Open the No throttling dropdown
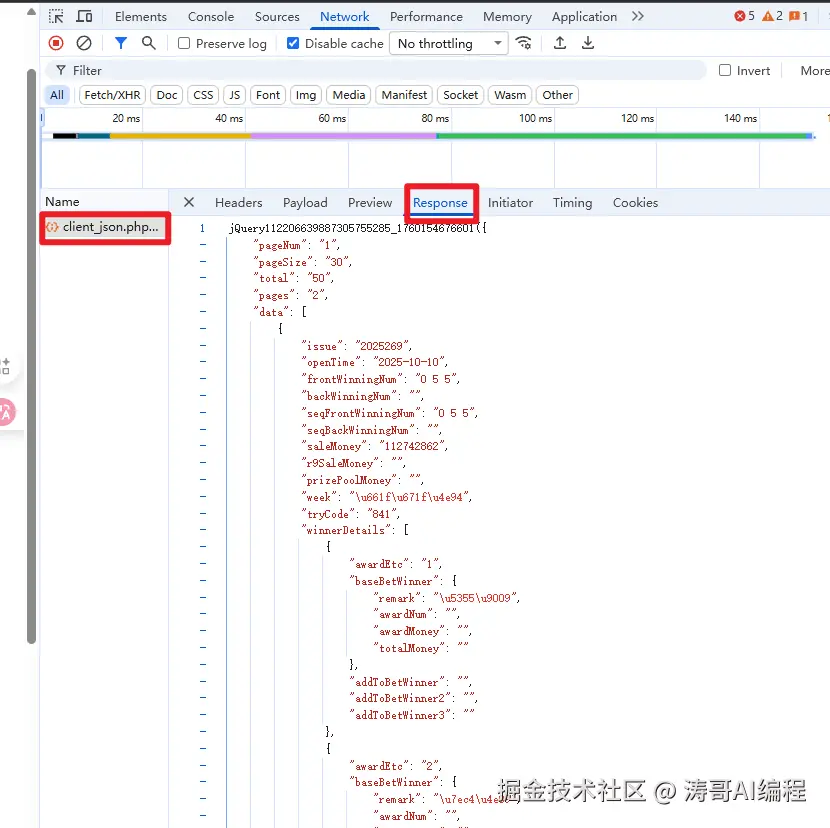Image resolution: width=830 pixels, height=828 pixels. pyautogui.click(x=448, y=43)
